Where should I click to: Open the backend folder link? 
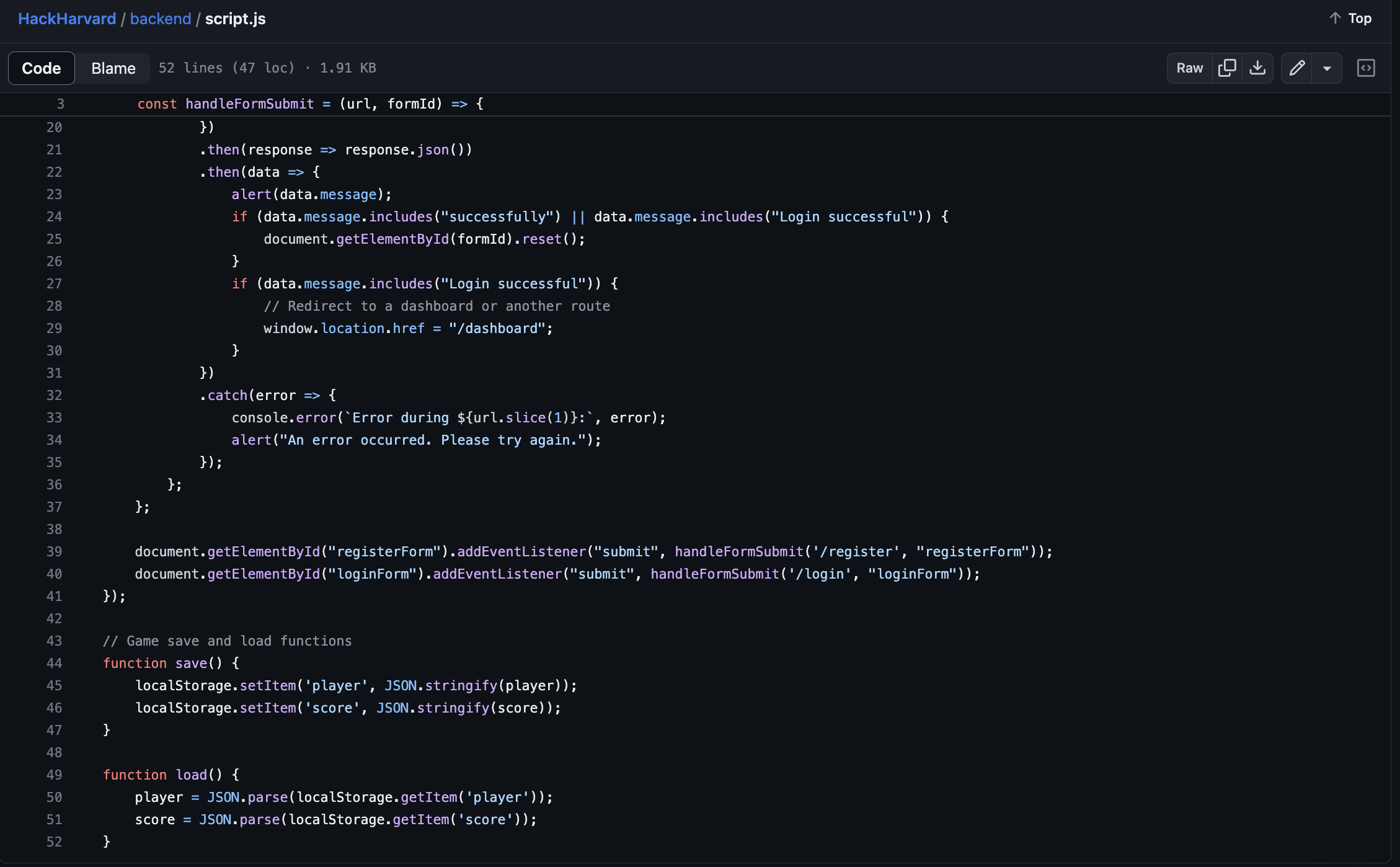coord(161,19)
